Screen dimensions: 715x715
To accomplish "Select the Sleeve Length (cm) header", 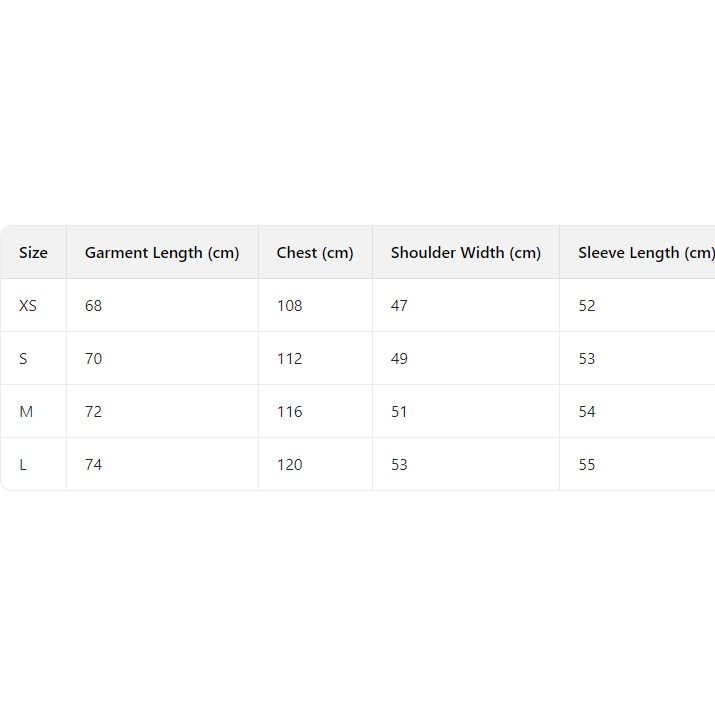I will coord(645,253).
